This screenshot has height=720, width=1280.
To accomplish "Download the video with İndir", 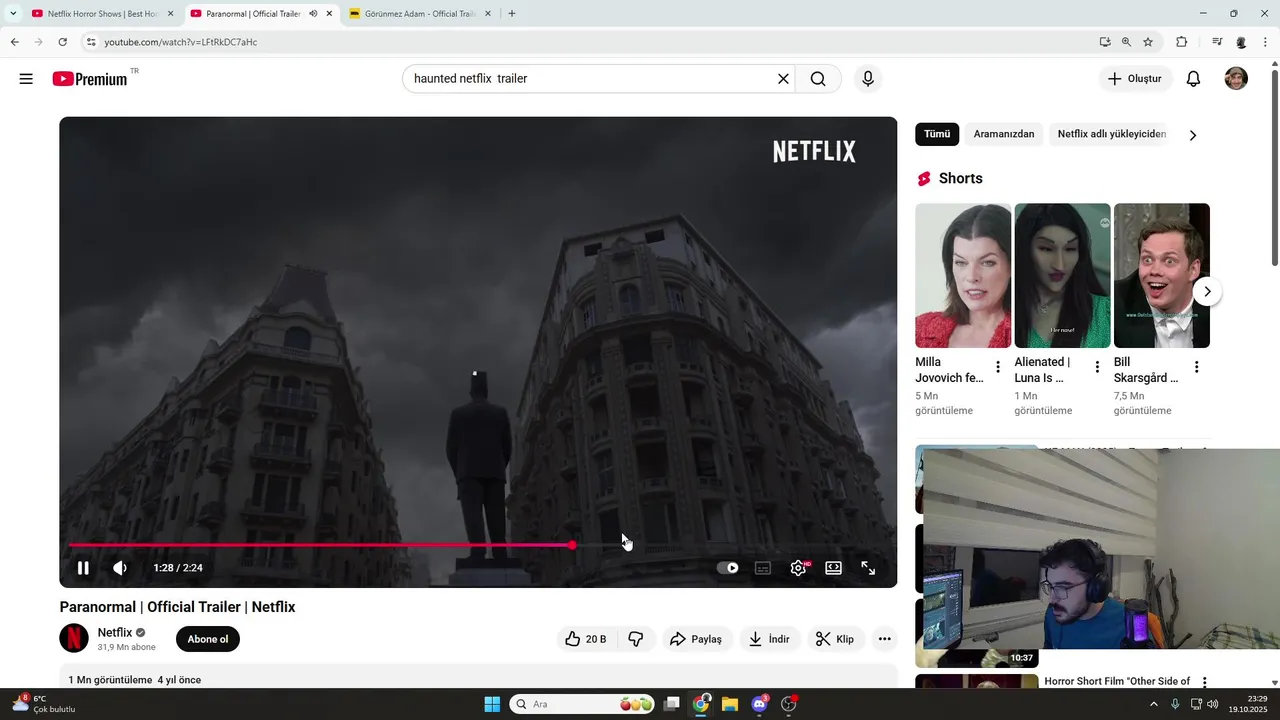I will [770, 639].
